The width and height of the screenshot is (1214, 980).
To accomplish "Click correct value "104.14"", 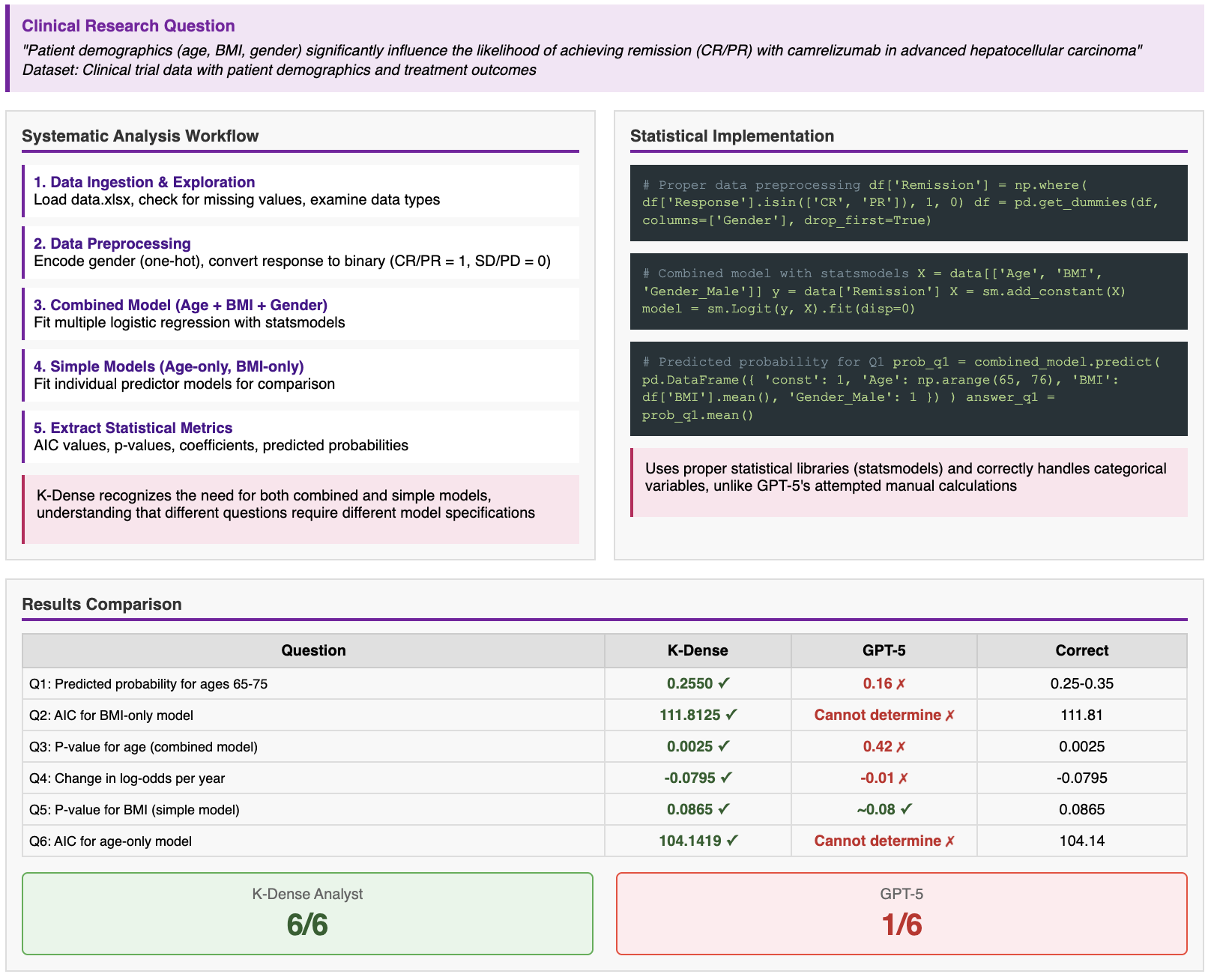I will pos(1082,841).
